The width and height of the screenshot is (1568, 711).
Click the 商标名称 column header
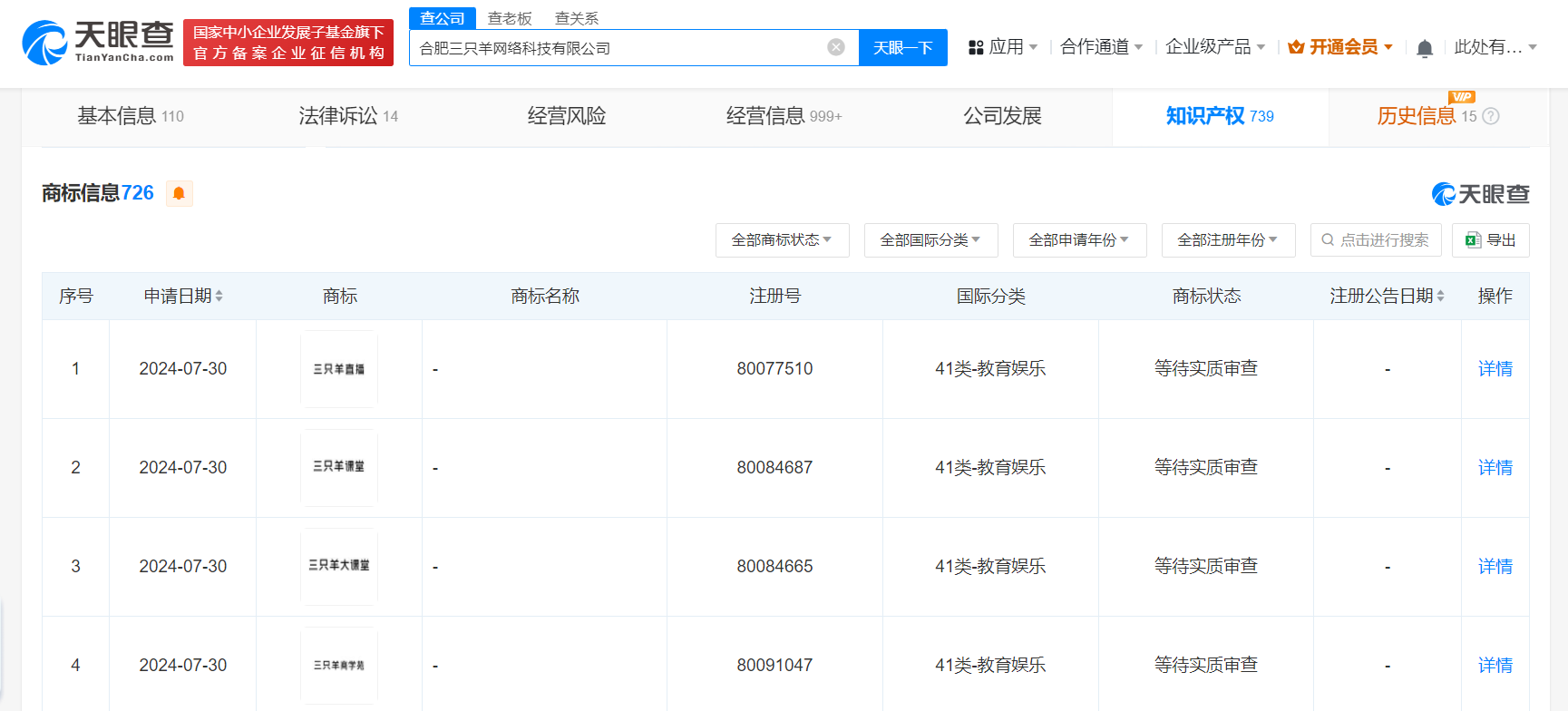(545, 297)
